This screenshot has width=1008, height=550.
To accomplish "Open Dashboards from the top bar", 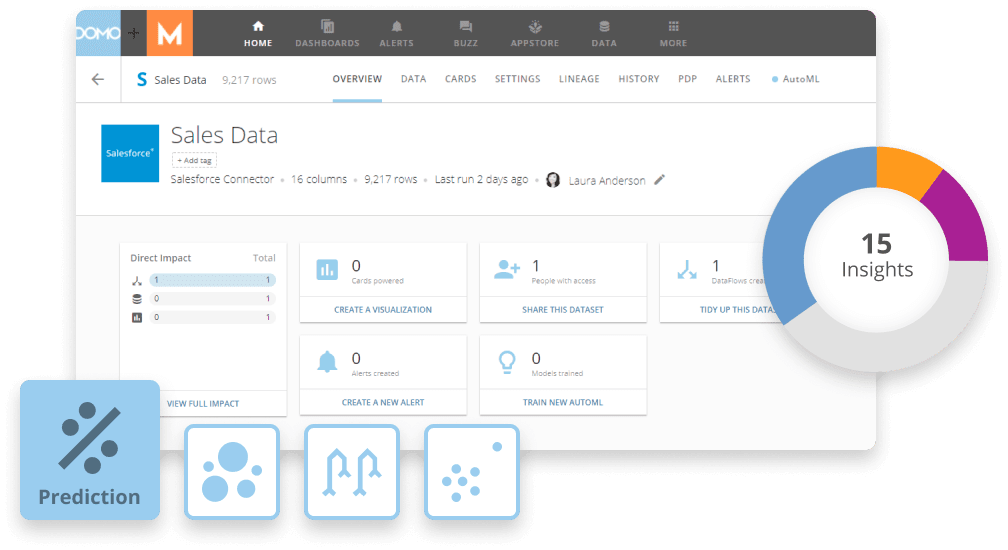I will pos(327,33).
